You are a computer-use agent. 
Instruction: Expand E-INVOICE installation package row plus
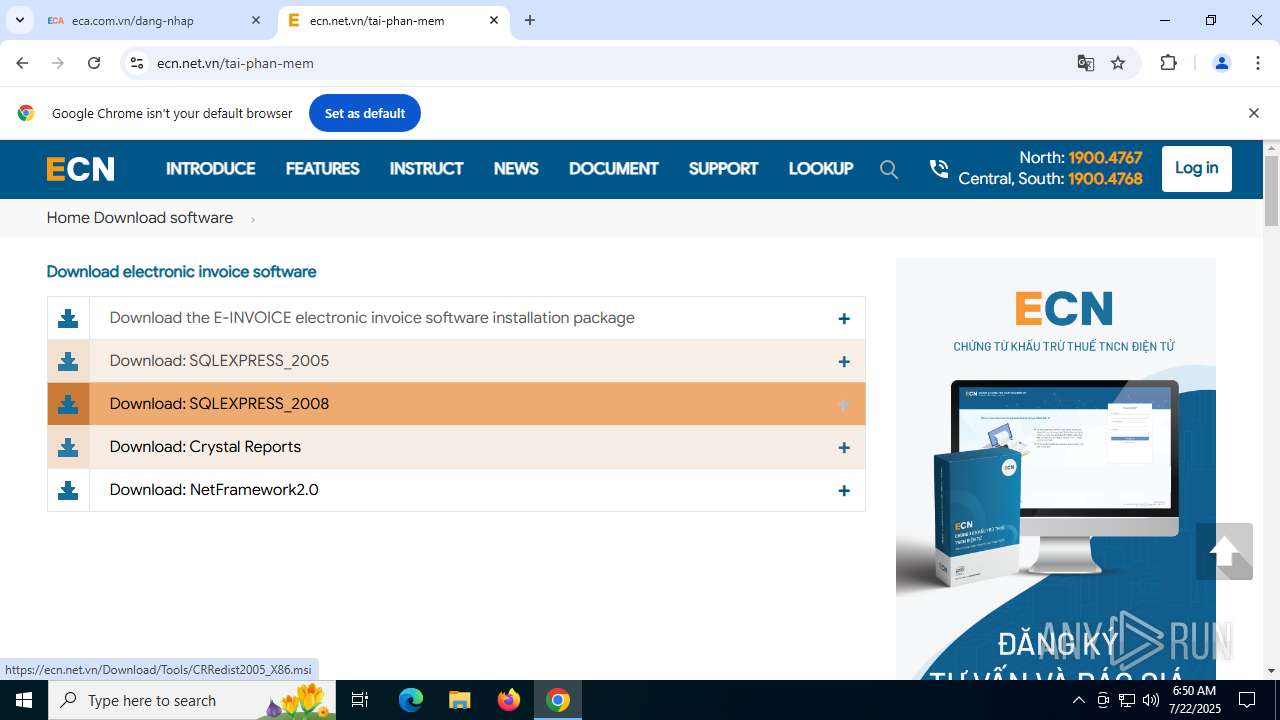tap(844, 319)
